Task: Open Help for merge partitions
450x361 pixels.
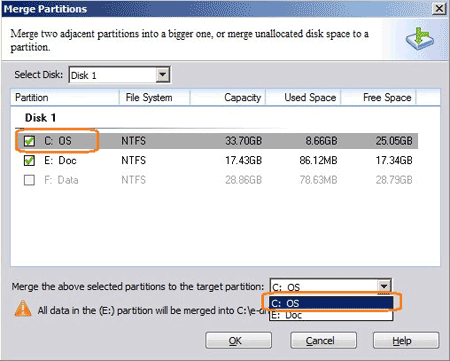Action: click(x=406, y=341)
